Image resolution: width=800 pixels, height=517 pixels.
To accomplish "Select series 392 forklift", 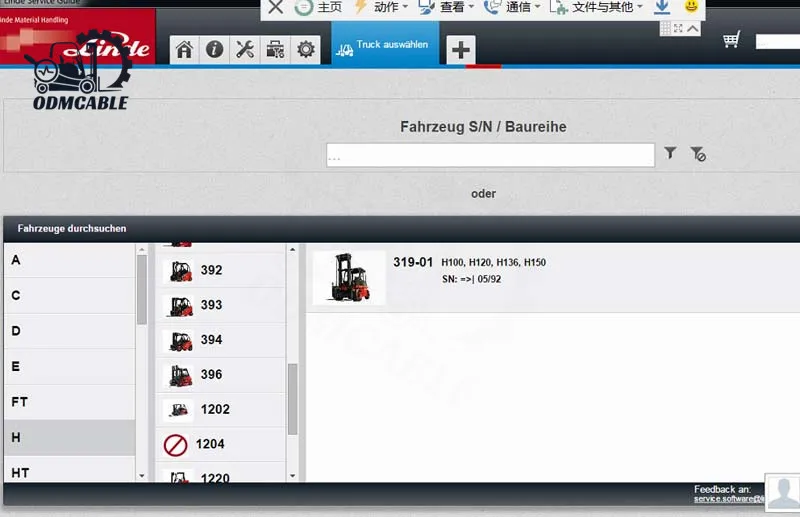I will 220,270.
